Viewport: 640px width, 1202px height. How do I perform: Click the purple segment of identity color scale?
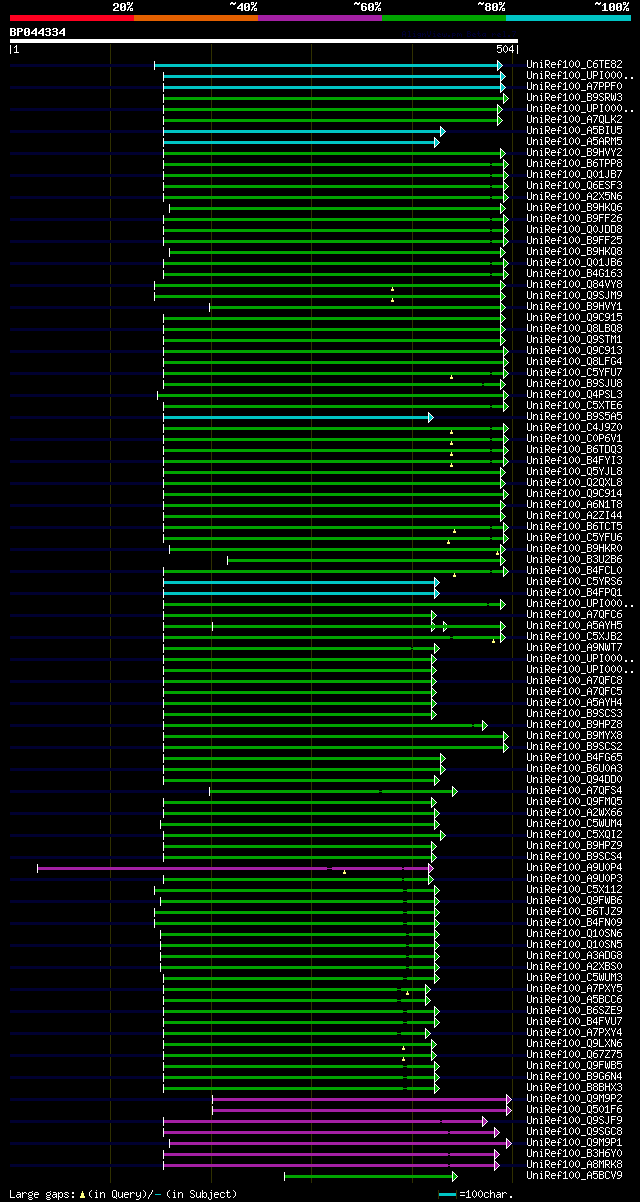(x=320, y=18)
